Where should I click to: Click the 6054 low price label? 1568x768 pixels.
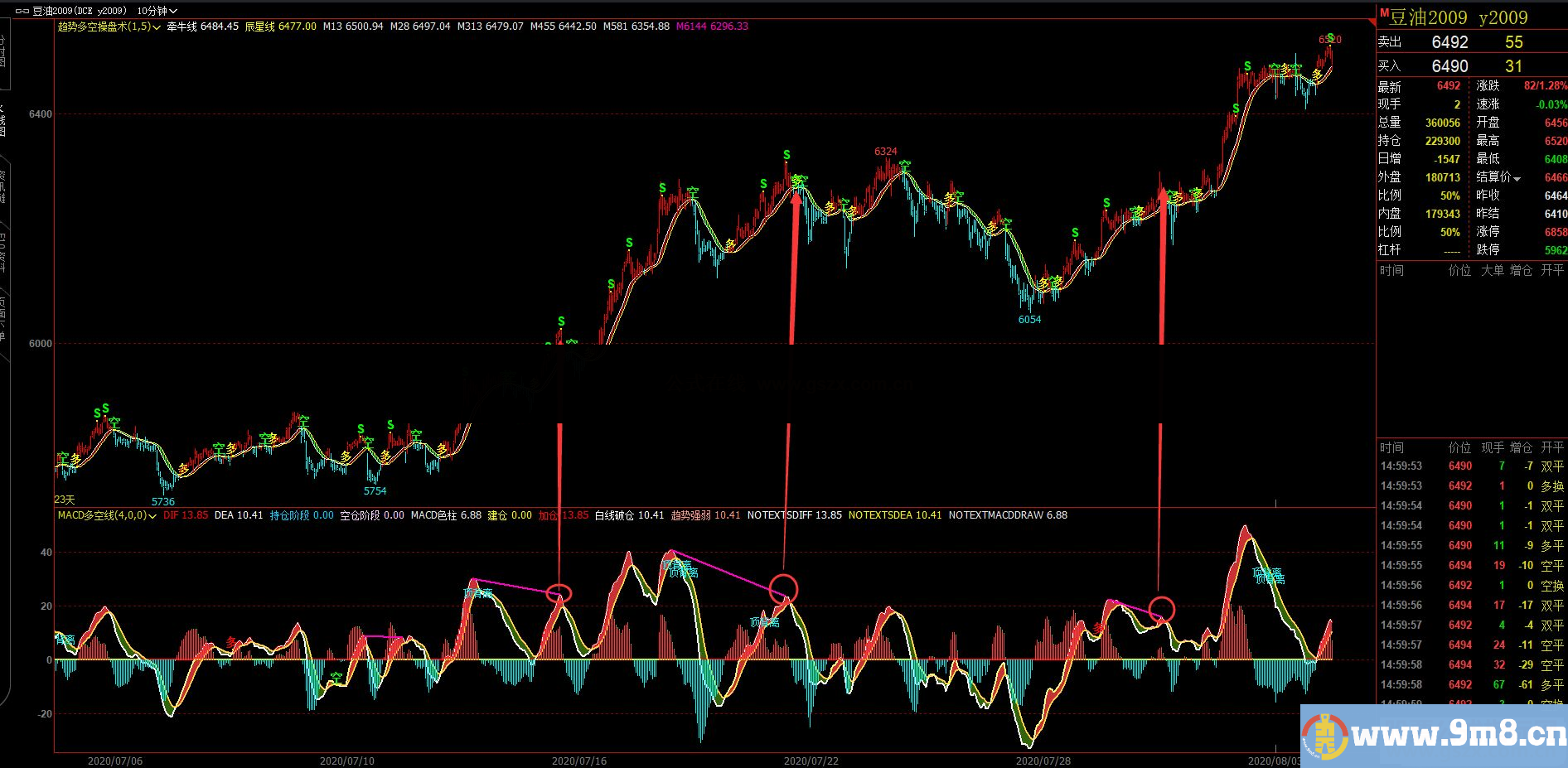coord(1029,320)
